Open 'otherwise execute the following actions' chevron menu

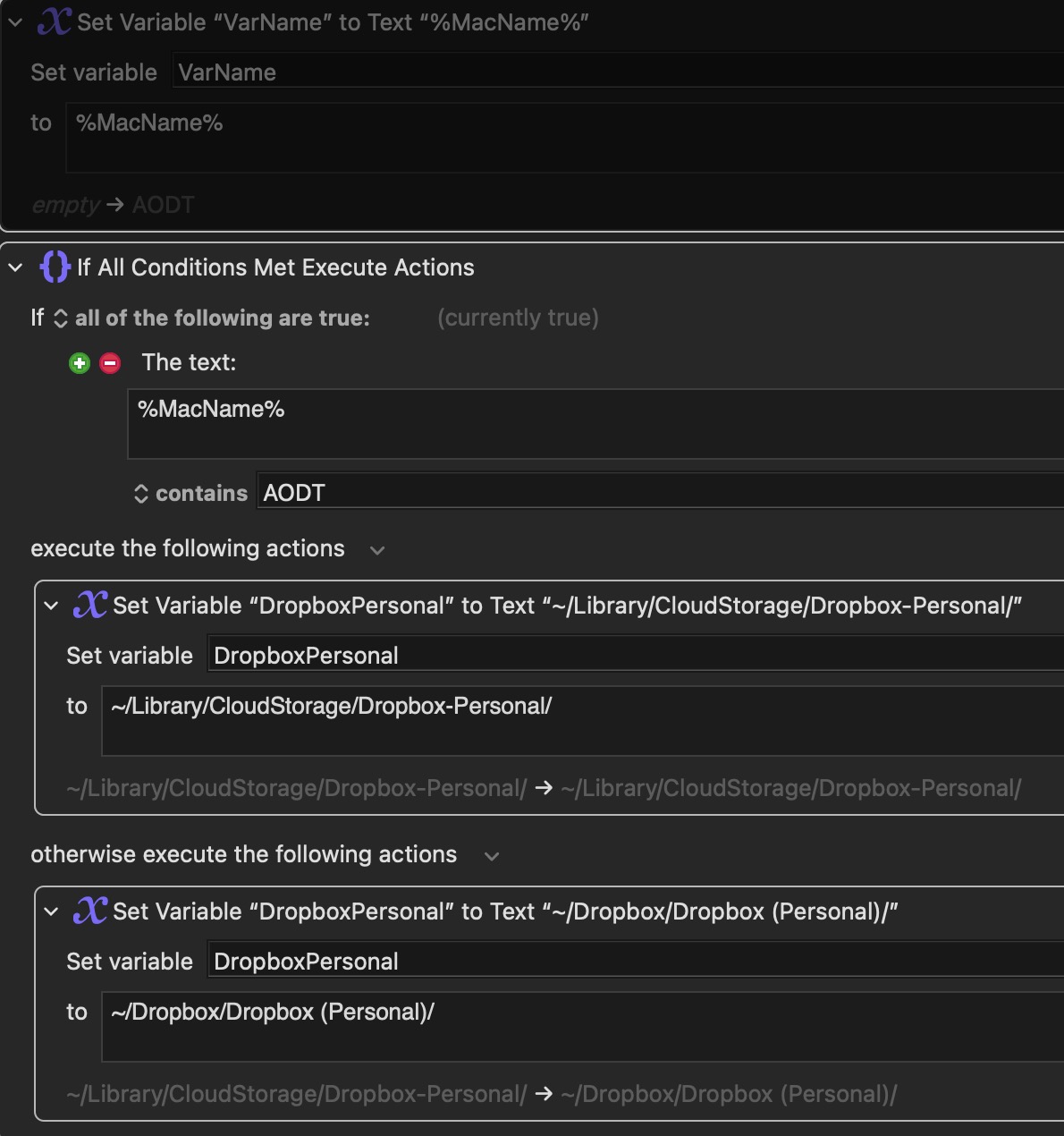pos(491,856)
